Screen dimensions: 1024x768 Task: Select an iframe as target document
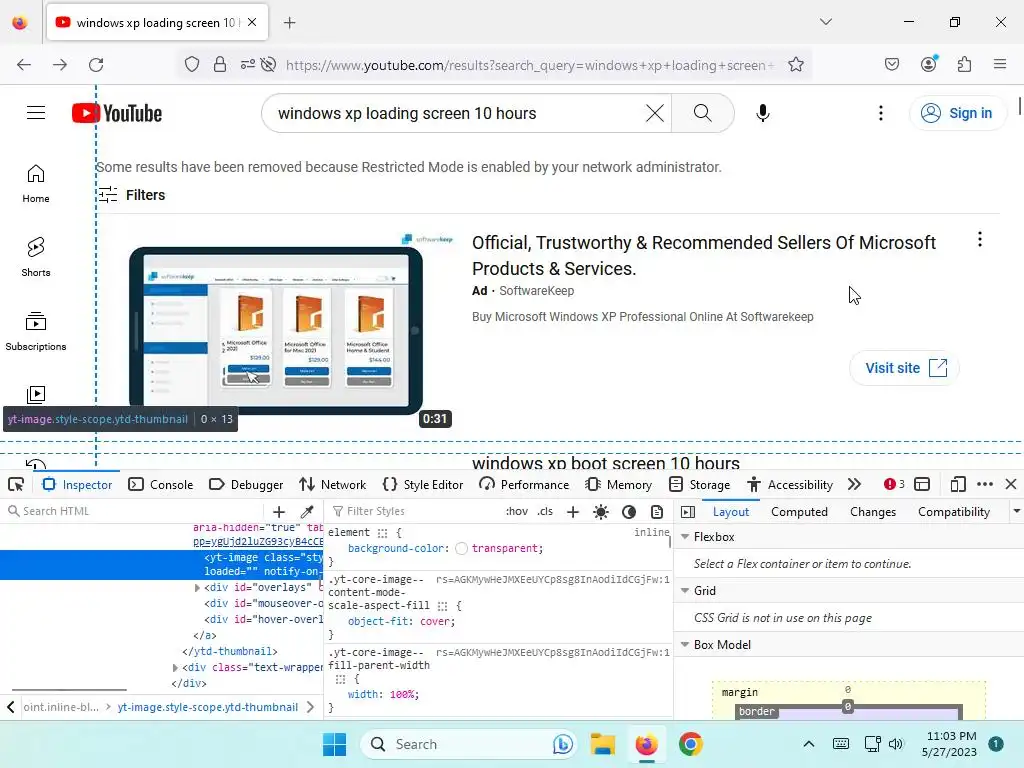click(x=922, y=485)
